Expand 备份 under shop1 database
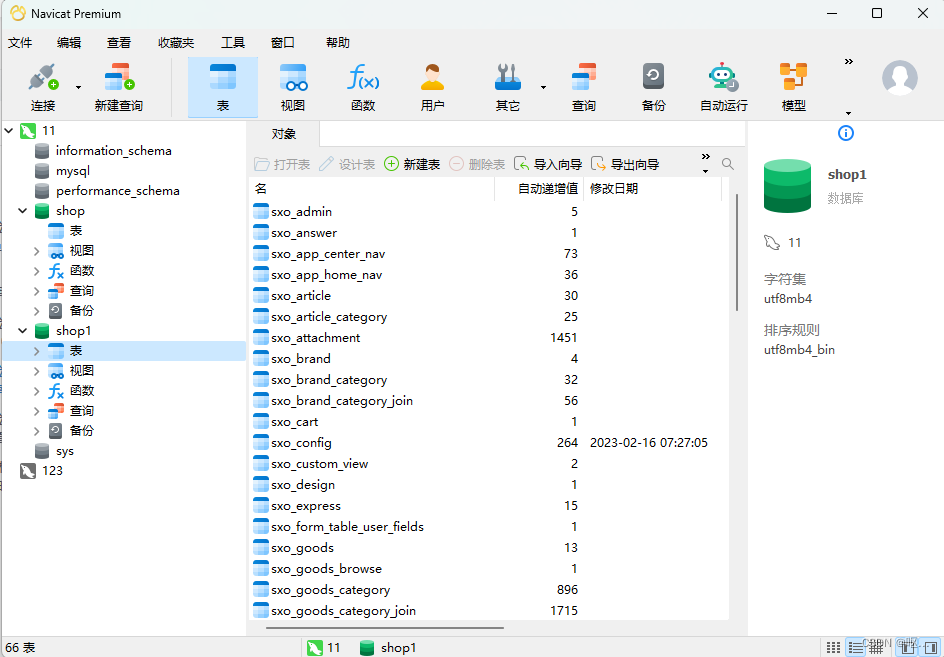Screen dimensions: 944x657 click(x=37, y=431)
